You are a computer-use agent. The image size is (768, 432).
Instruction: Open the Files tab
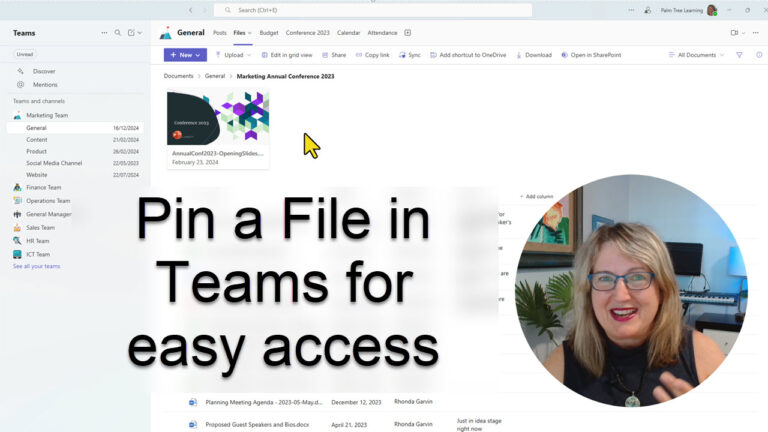(x=242, y=33)
